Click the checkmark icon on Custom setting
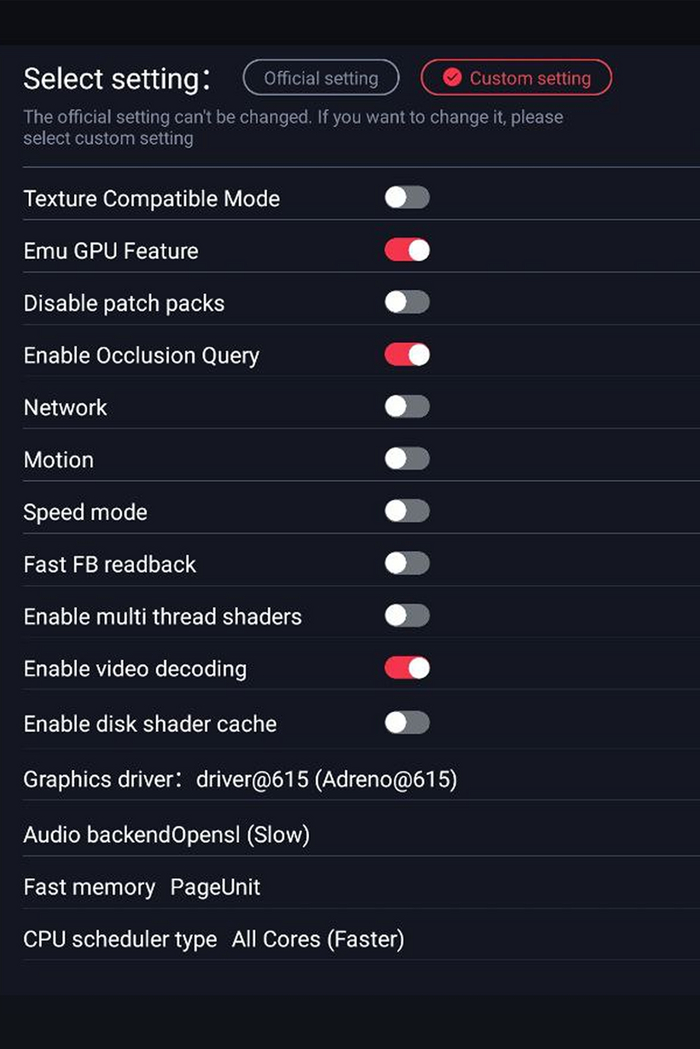 [x=452, y=77]
